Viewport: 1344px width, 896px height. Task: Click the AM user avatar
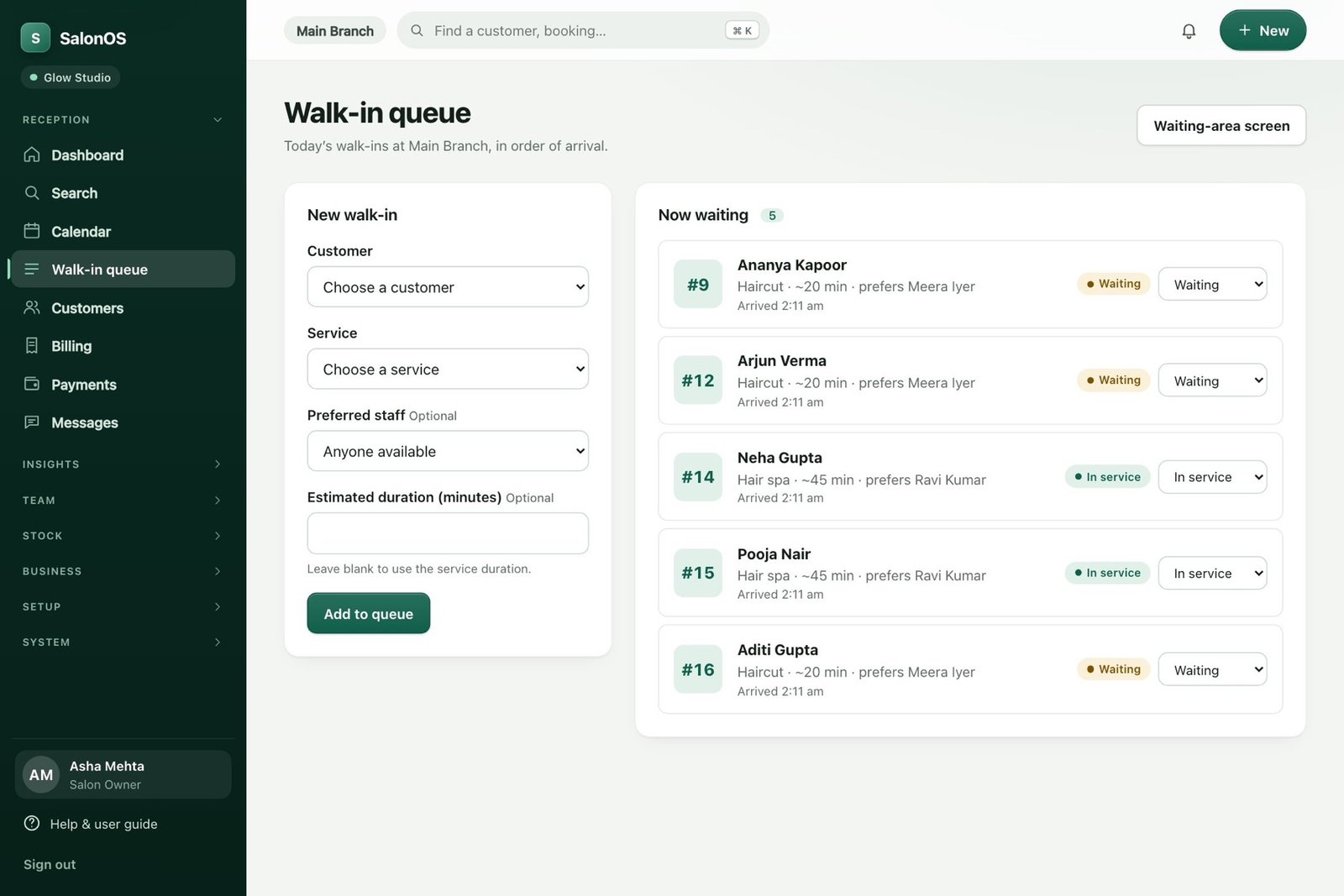tap(41, 775)
